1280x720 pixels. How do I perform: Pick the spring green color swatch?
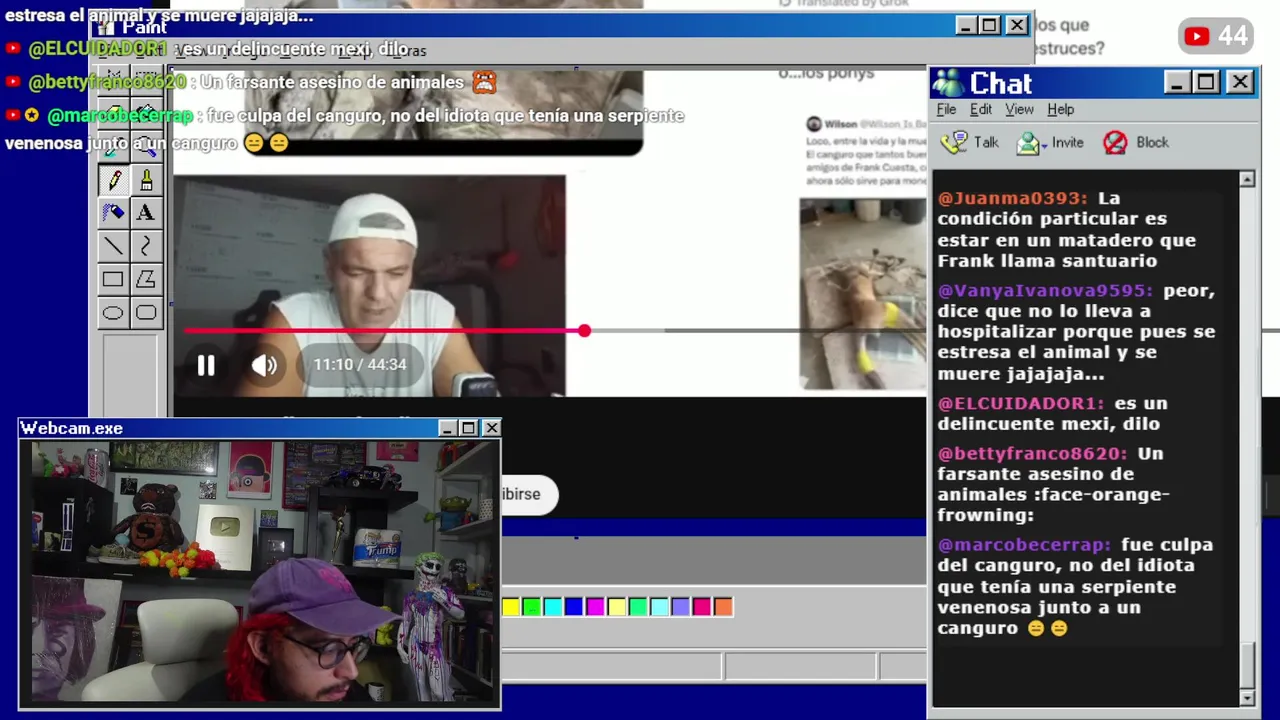pyautogui.click(x=638, y=606)
